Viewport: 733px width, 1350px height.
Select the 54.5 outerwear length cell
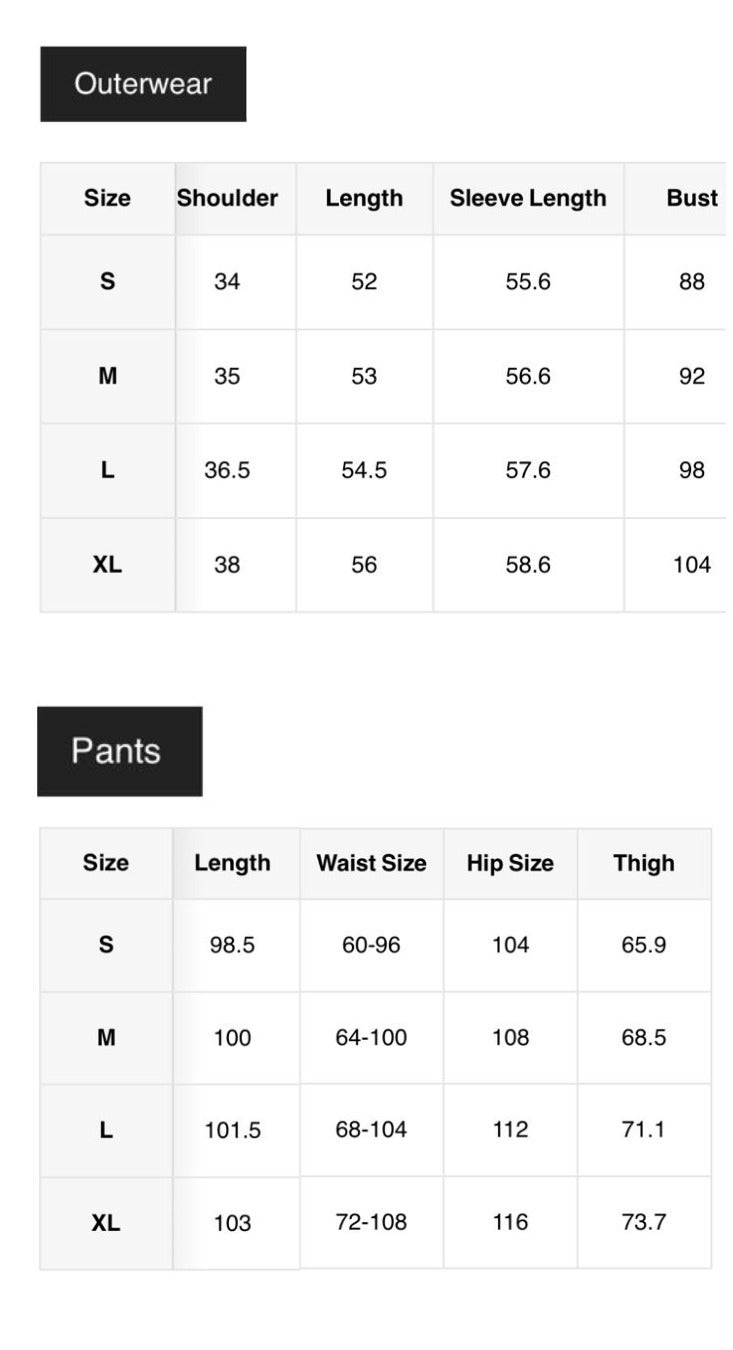tap(364, 470)
